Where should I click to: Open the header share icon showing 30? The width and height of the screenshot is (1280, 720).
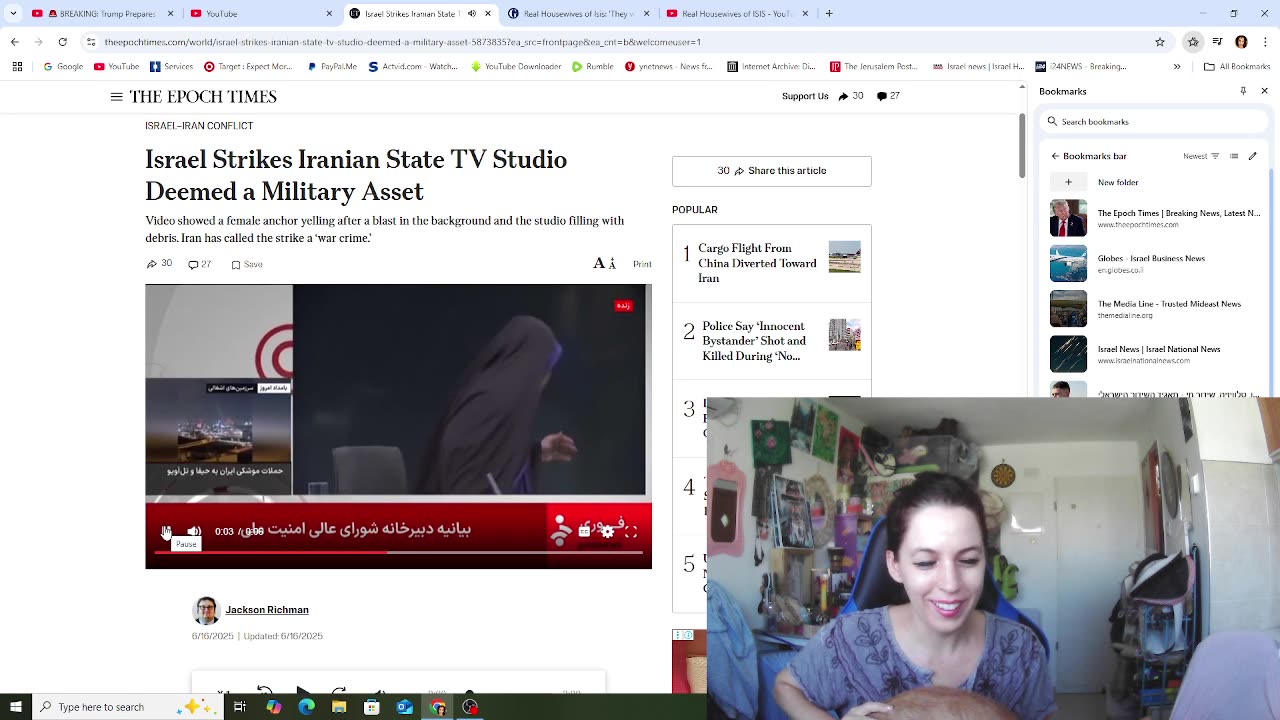click(x=850, y=96)
